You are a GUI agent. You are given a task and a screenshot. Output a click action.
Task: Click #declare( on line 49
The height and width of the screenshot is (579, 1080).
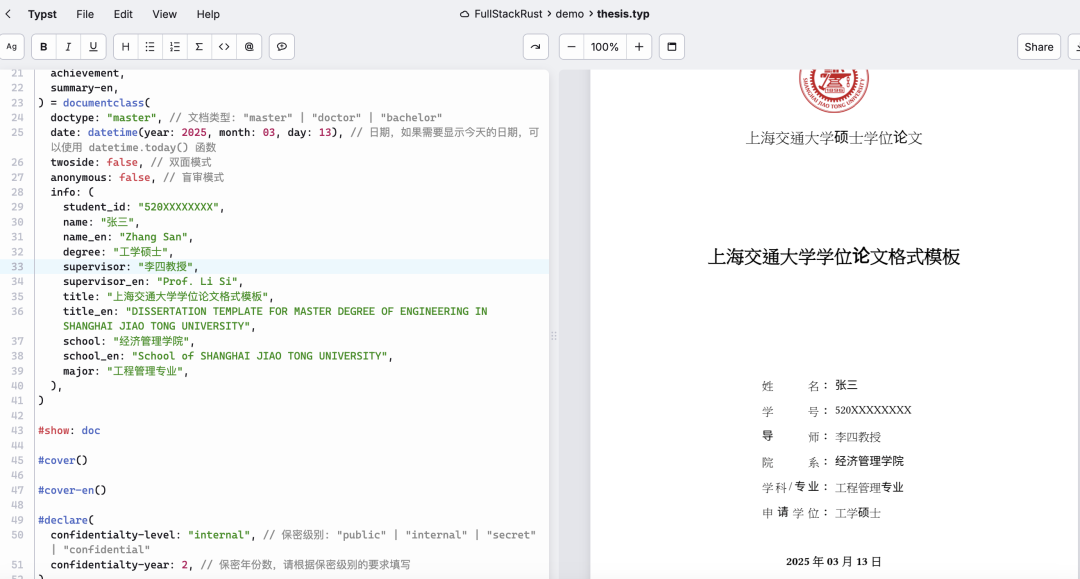(x=66, y=520)
